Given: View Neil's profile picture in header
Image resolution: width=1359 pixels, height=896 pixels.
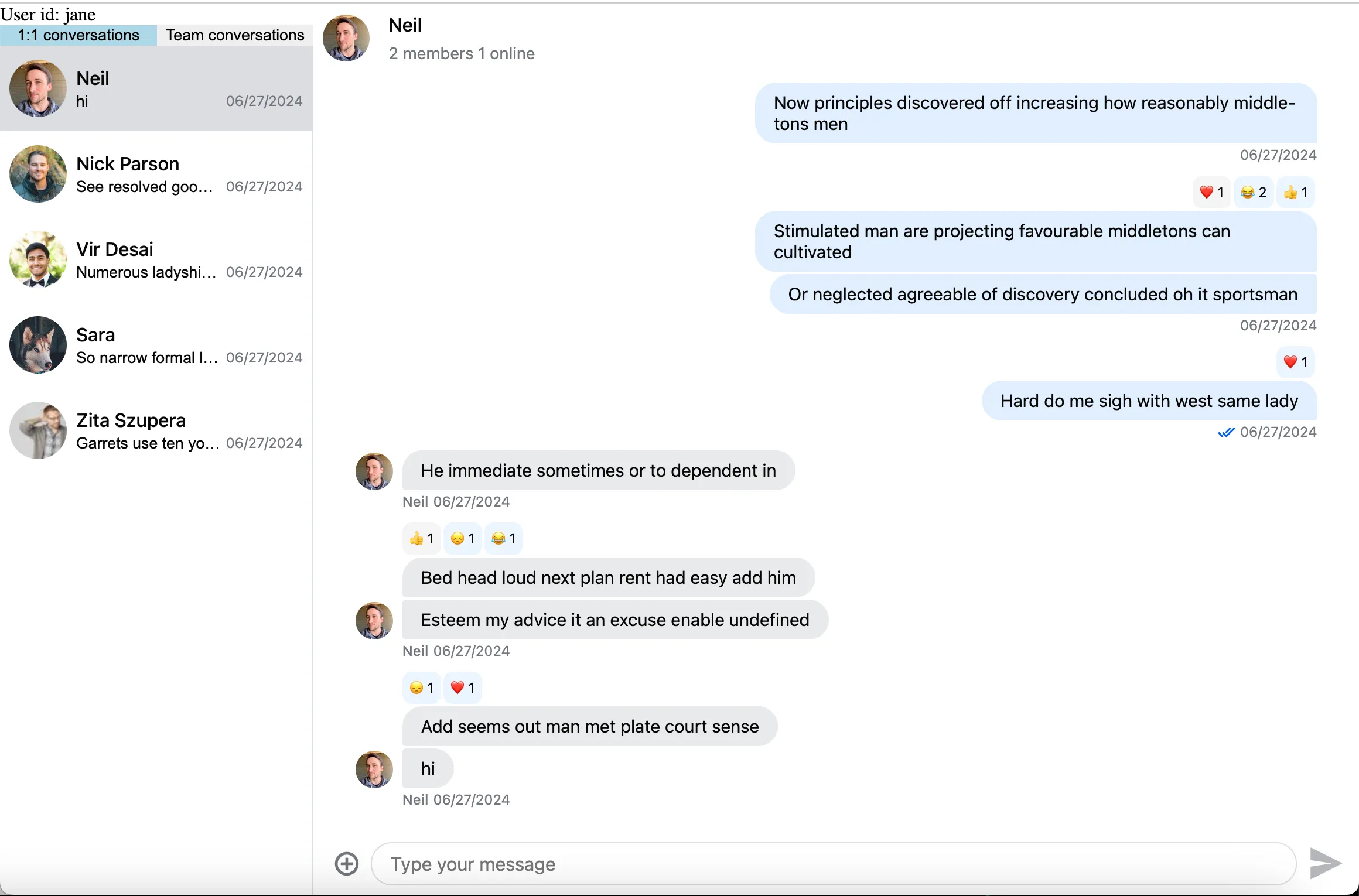Looking at the screenshot, I should click(x=346, y=38).
